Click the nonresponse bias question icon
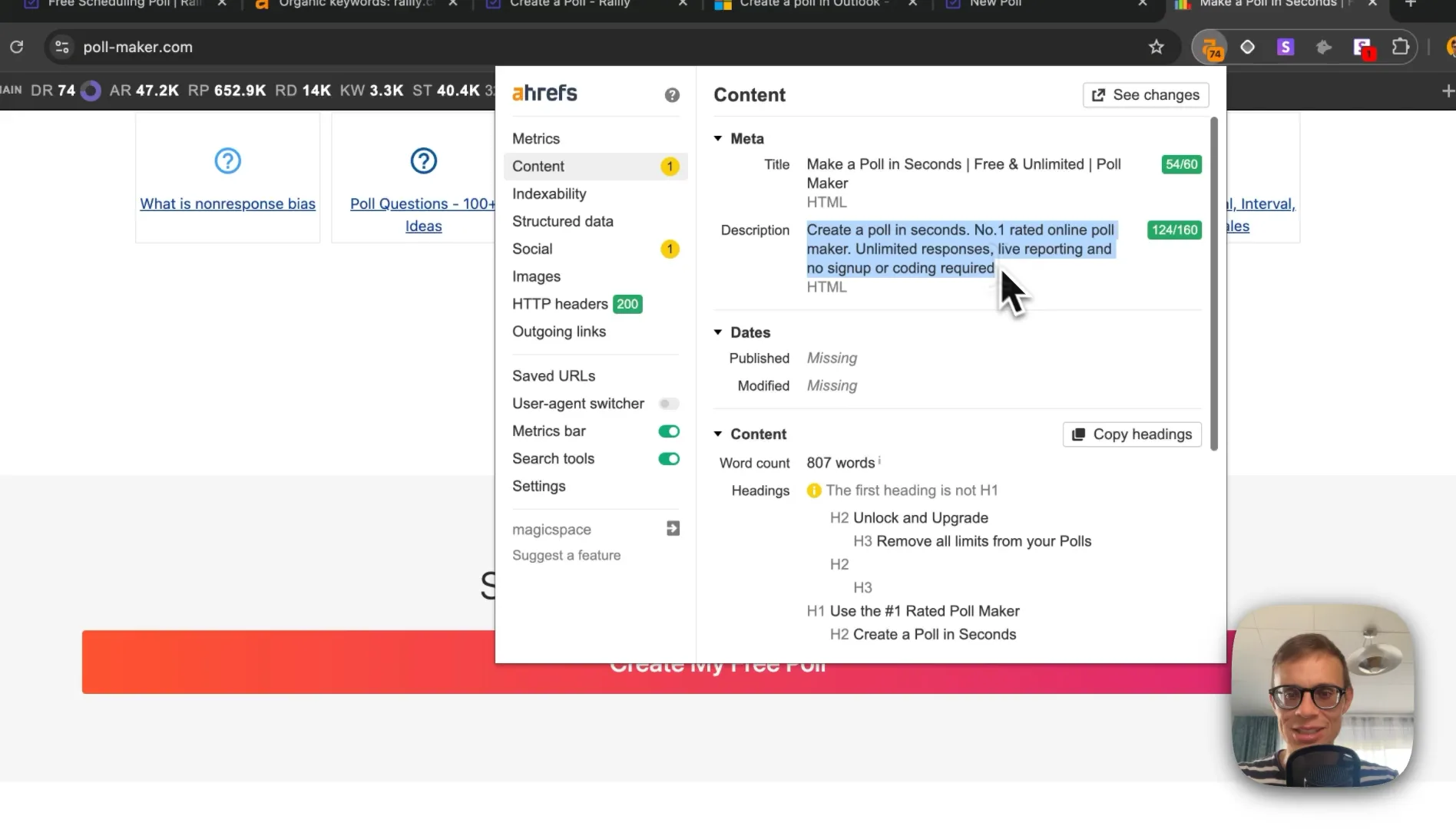This screenshot has width=1456, height=829. pos(227,160)
